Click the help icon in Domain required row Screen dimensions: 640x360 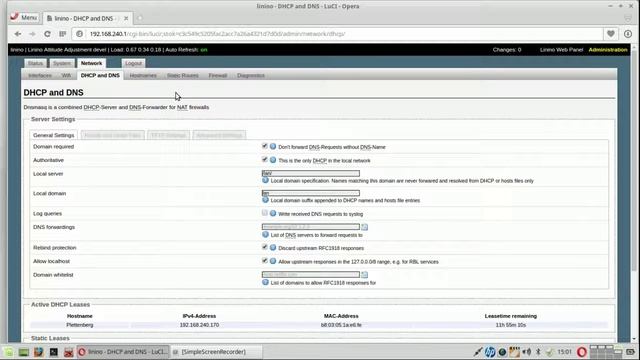pyautogui.click(x=273, y=147)
